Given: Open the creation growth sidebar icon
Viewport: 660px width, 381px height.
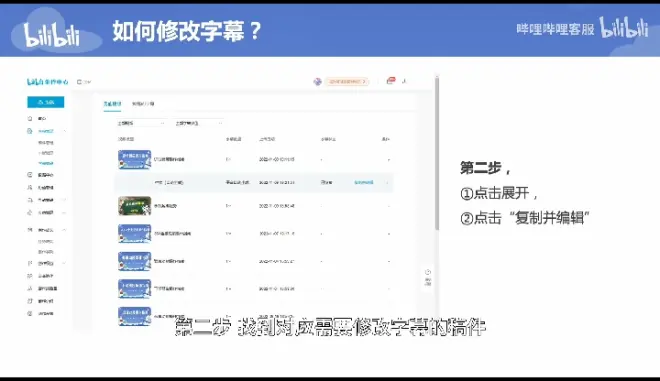Looking at the screenshot, I should pos(30,230).
